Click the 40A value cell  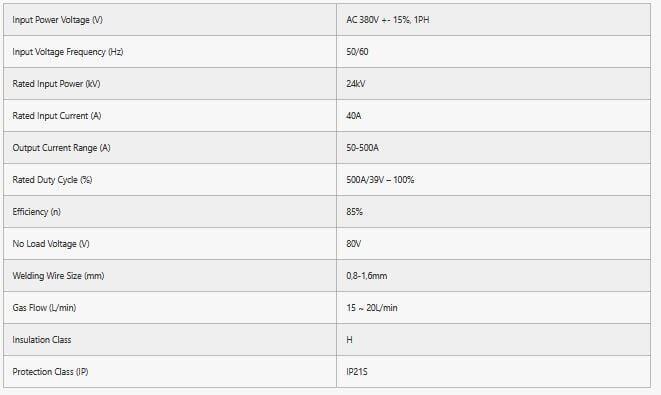pyautogui.click(x=493, y=116)
